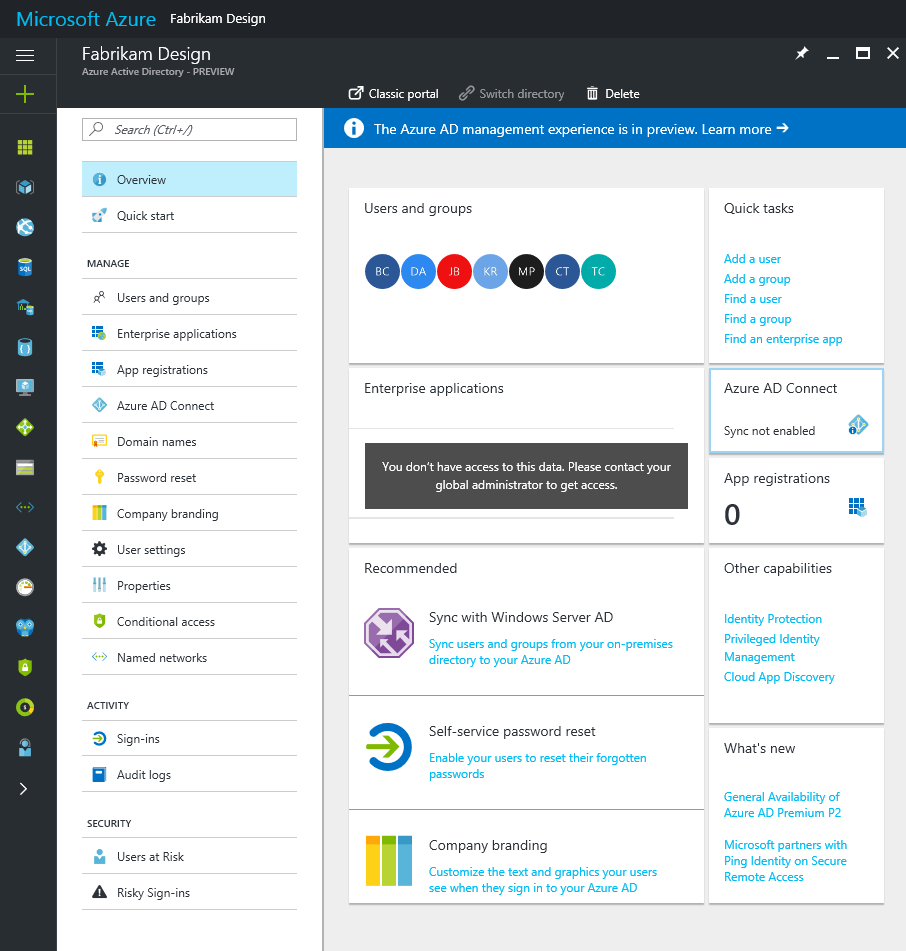This screenshot has width=906, height=951.
Task: Click the Delete button in the toolbar
Action: [613, 94]
